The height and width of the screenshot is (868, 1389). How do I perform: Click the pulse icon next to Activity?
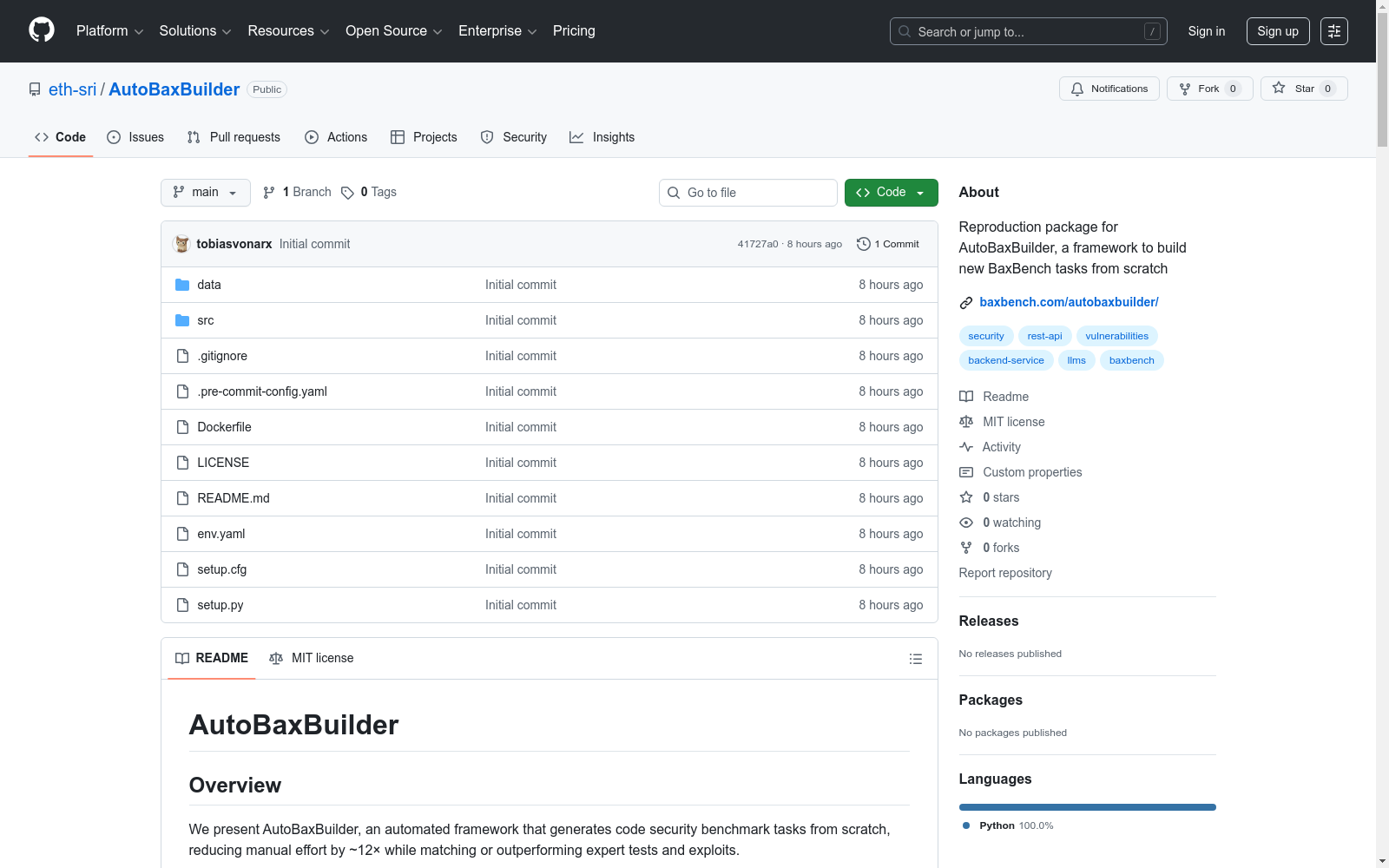coord(966,447)
